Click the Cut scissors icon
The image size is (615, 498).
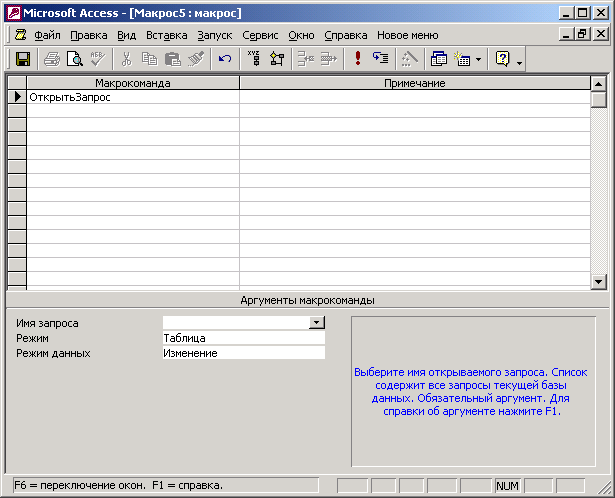126,59
